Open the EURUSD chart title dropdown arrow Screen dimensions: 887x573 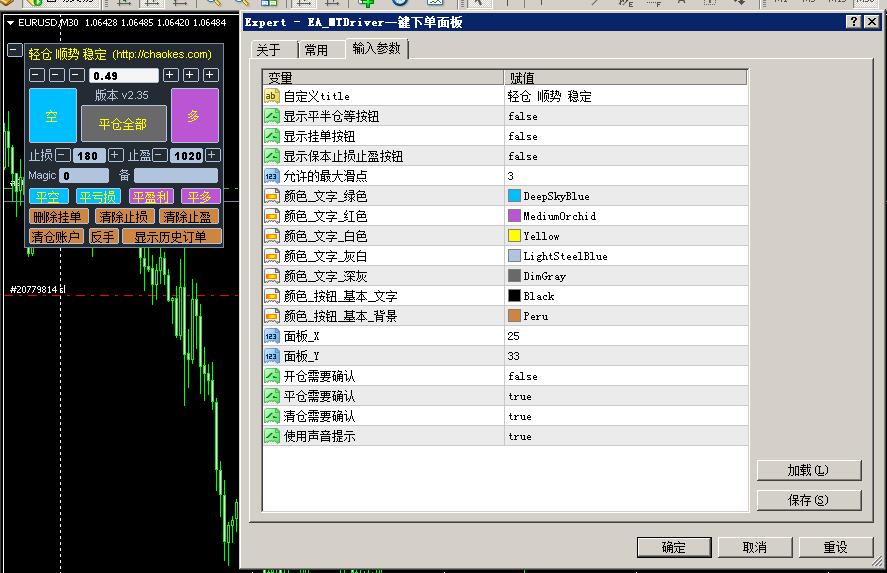click(x=11, y=22)
